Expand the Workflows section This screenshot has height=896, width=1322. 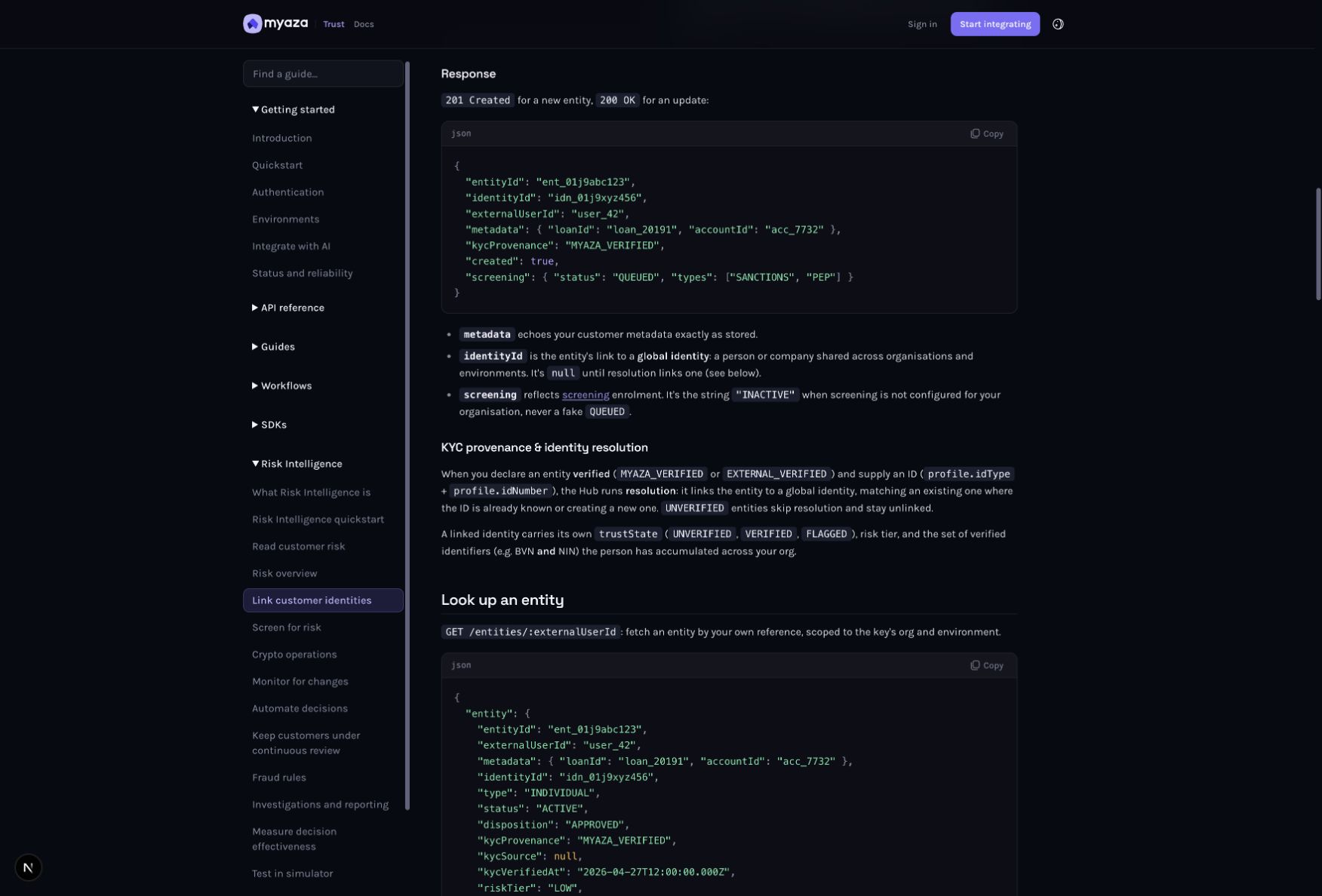[281, 386]
